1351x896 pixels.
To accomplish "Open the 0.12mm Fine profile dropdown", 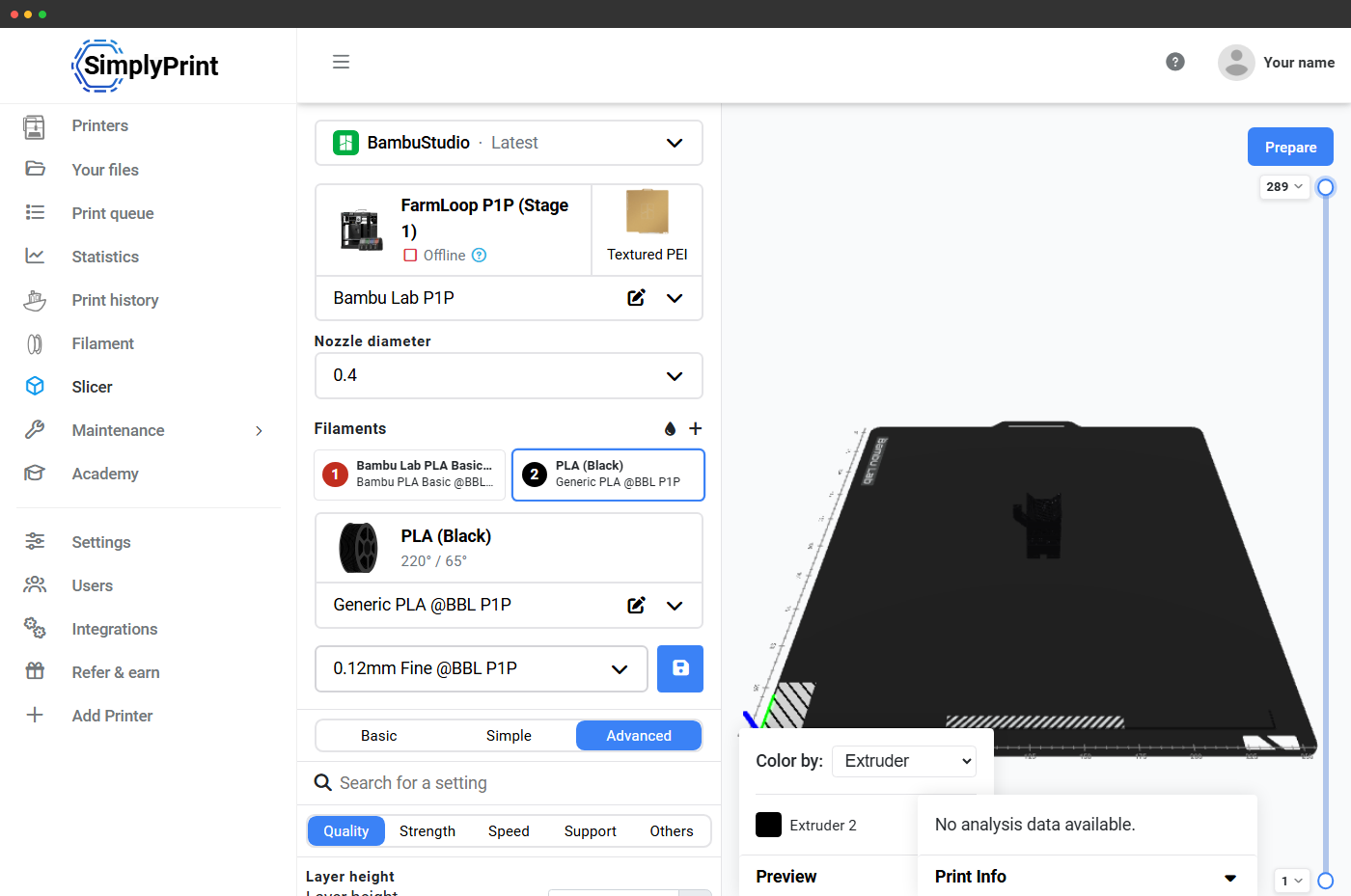I will tap(482, 668).
